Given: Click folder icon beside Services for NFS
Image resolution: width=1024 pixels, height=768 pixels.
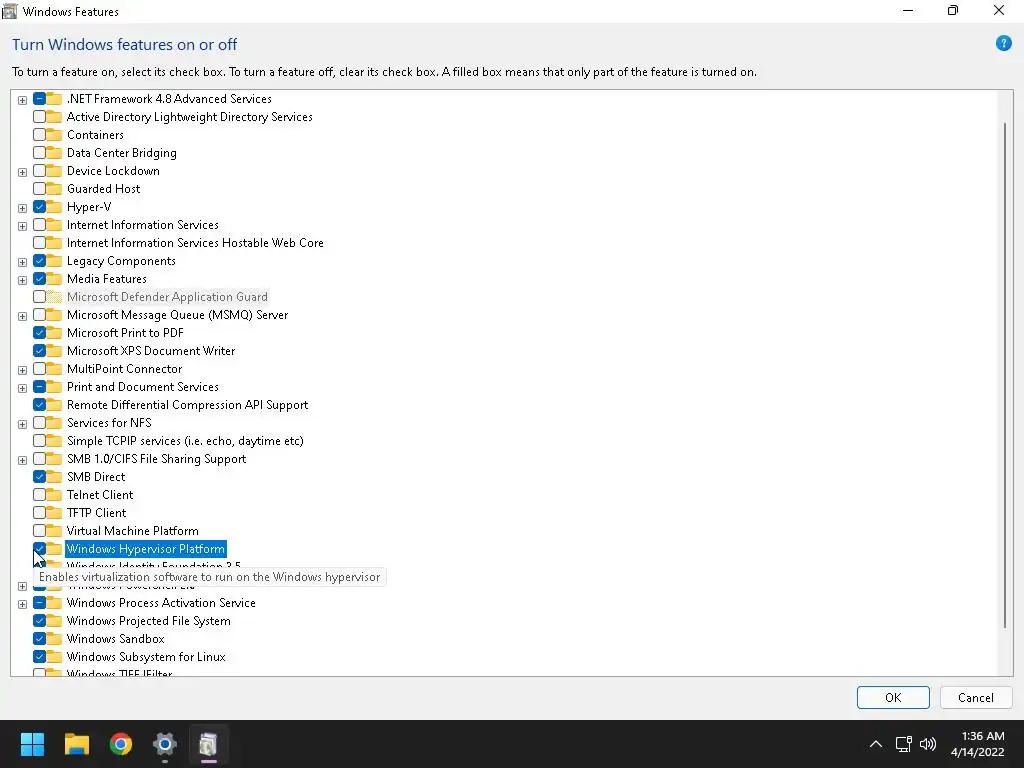Looking at the screenshot, I should (54, 423).
